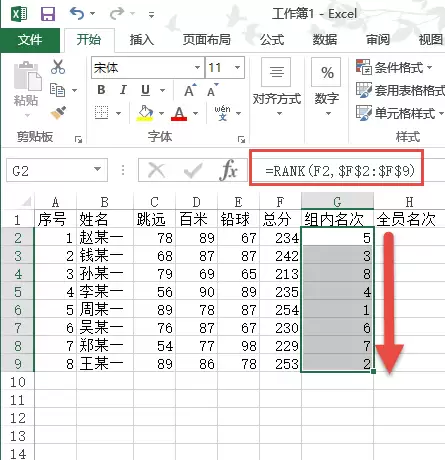445x460 pixels.
Task: Click the cell Borders icon
Action: [102, 113]
